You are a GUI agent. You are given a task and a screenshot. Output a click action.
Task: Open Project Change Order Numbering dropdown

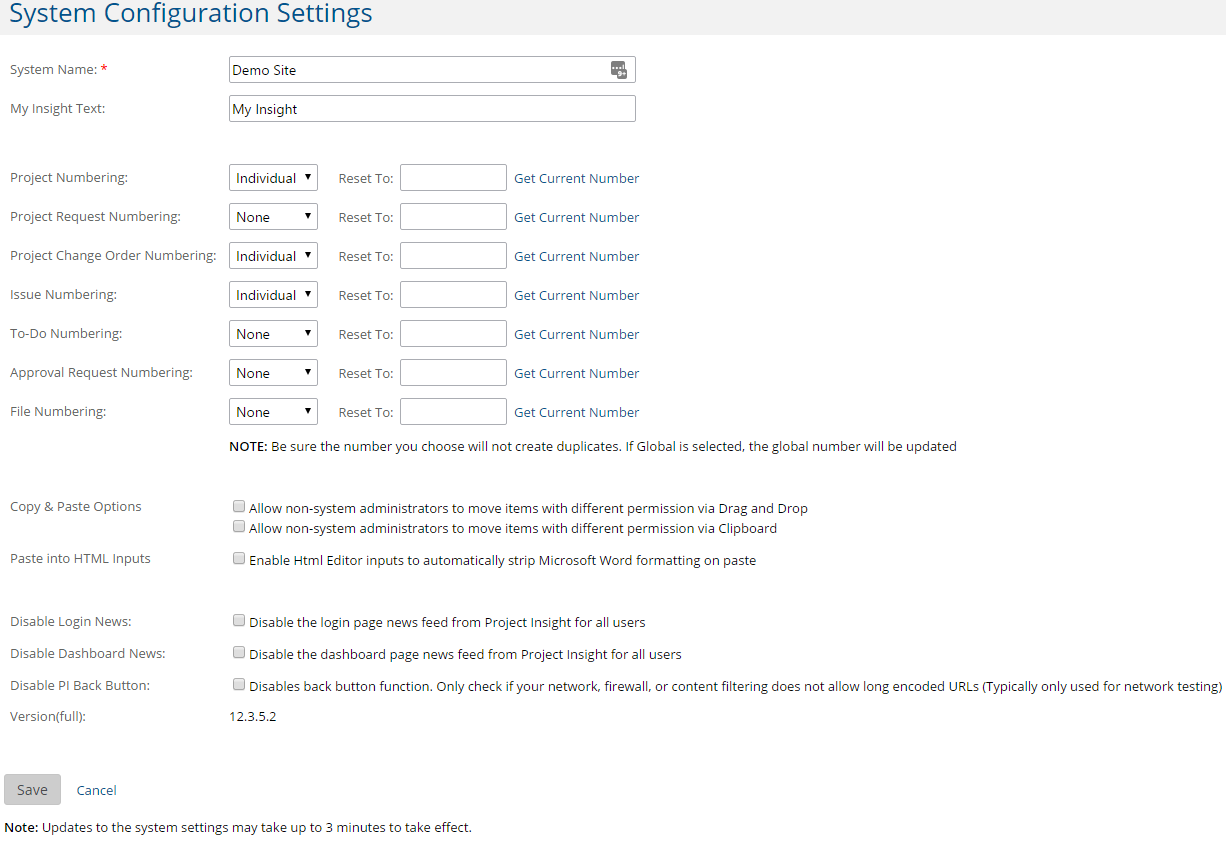273,256
